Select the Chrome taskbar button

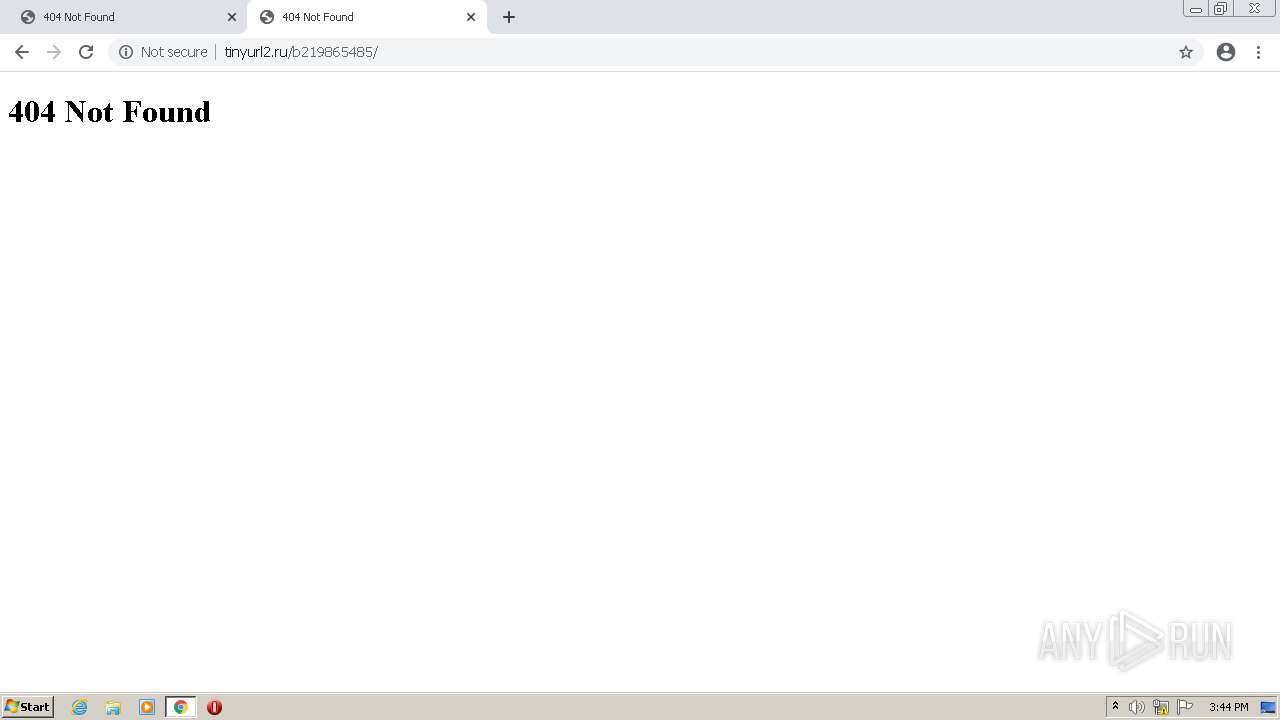coord(181,707)
